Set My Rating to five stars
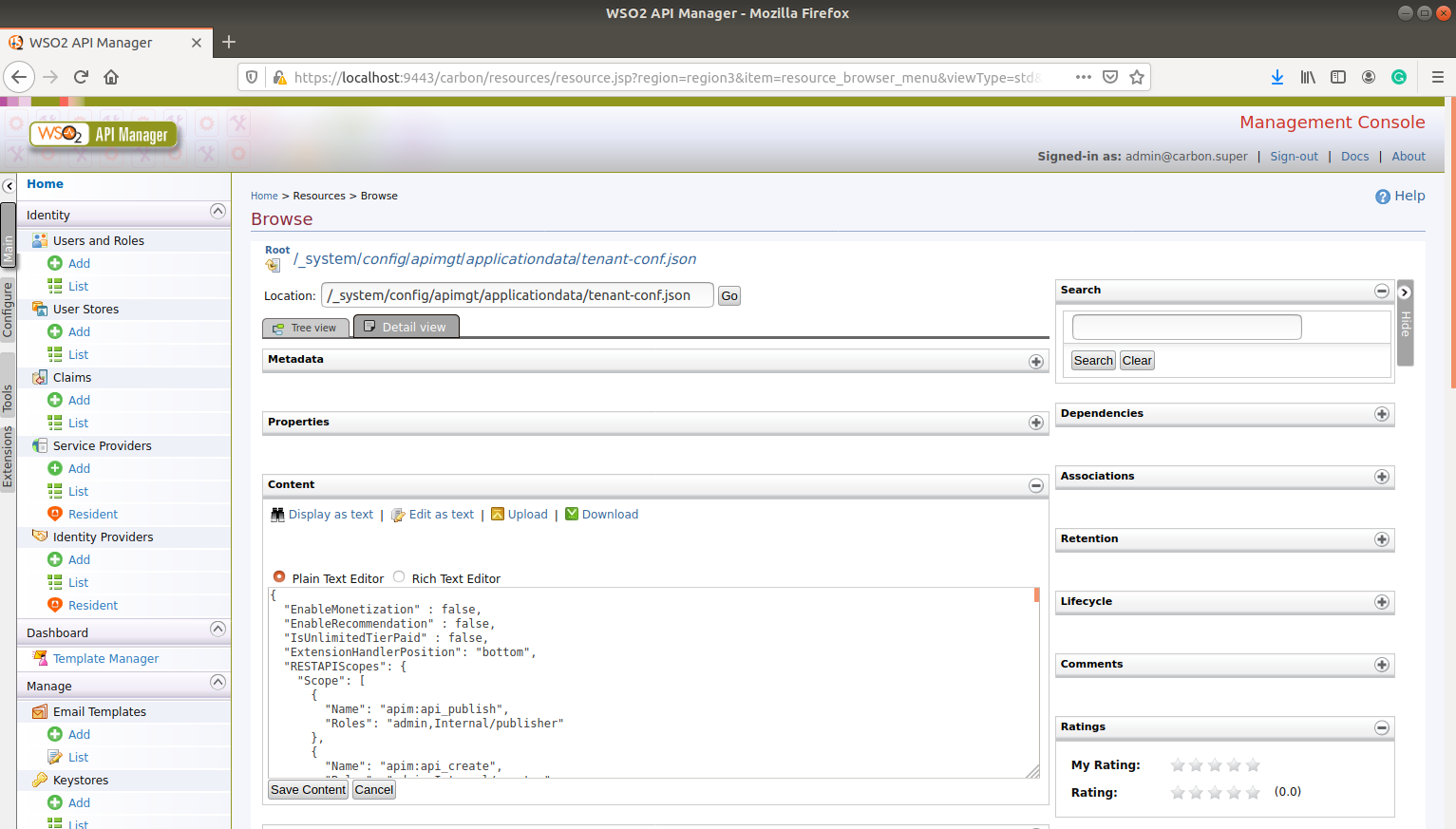Image resolution: width=1456 pixels, height=829 pixels. [x=1251, y=764]
